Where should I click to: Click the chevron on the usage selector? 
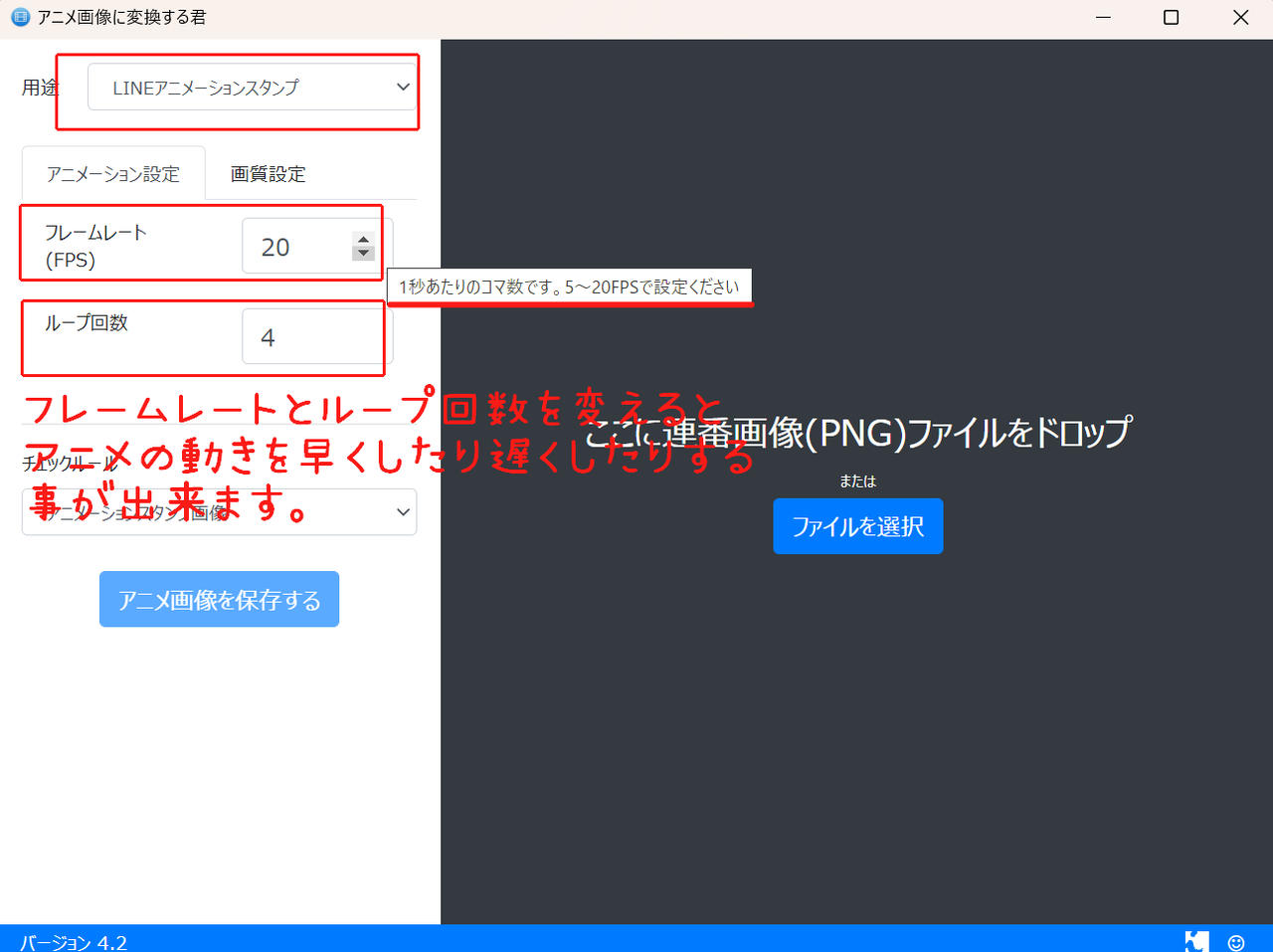403,87
